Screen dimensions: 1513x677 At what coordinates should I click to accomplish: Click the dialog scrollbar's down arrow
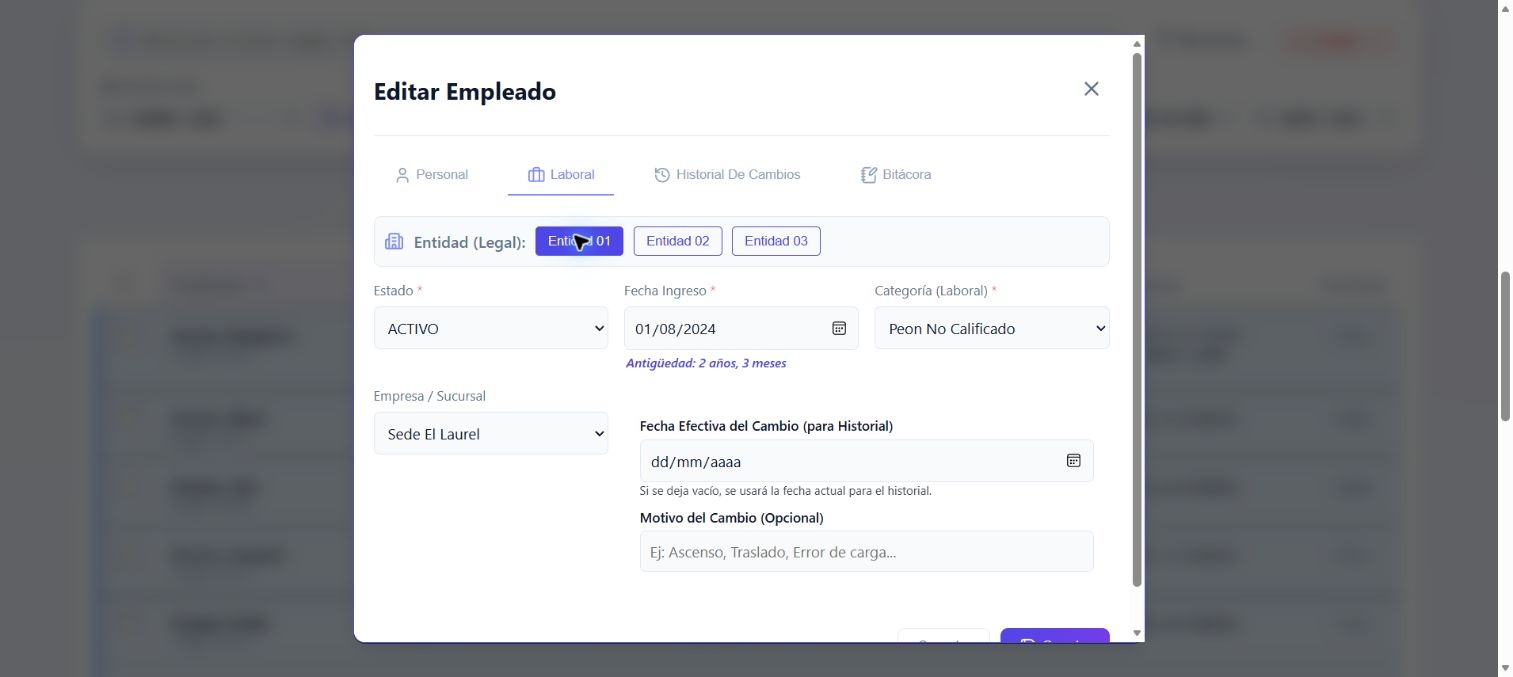click(x=1137, y=633)
